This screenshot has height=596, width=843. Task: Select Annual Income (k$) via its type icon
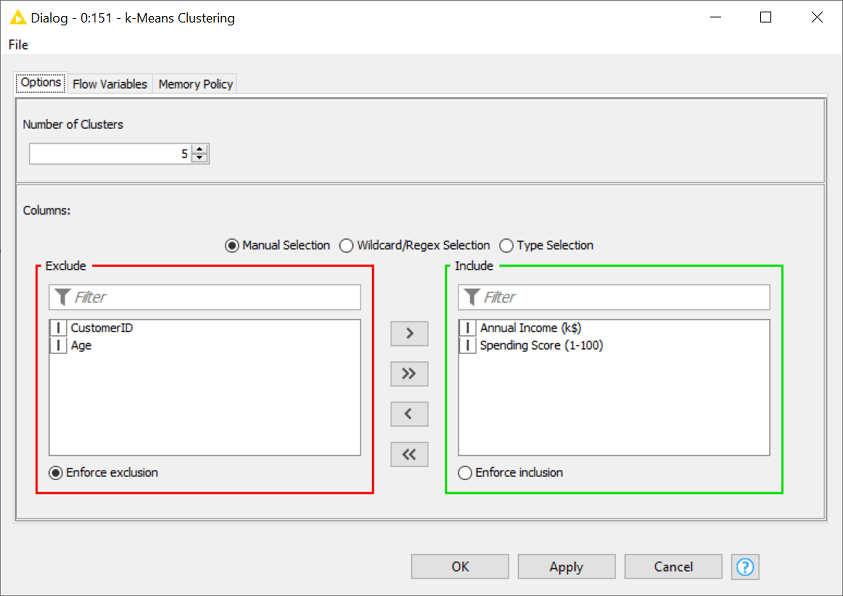pyautogui.click(x=469, y=327)
